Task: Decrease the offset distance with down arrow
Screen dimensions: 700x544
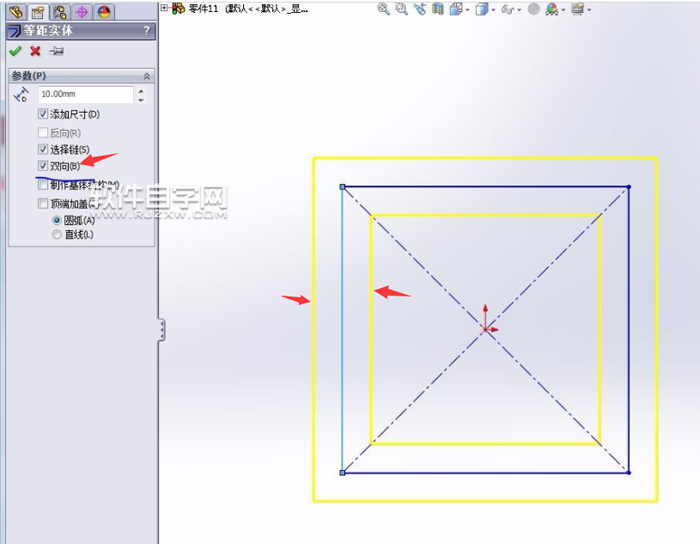Action: [141, 100]
